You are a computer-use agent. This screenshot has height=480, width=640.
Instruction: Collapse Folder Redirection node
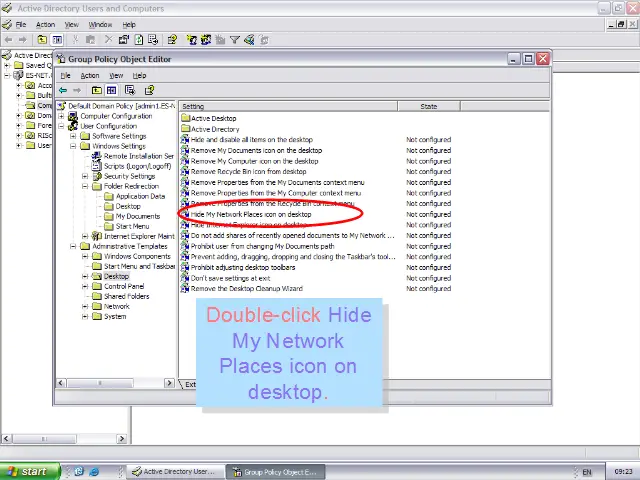pos(85,186)
